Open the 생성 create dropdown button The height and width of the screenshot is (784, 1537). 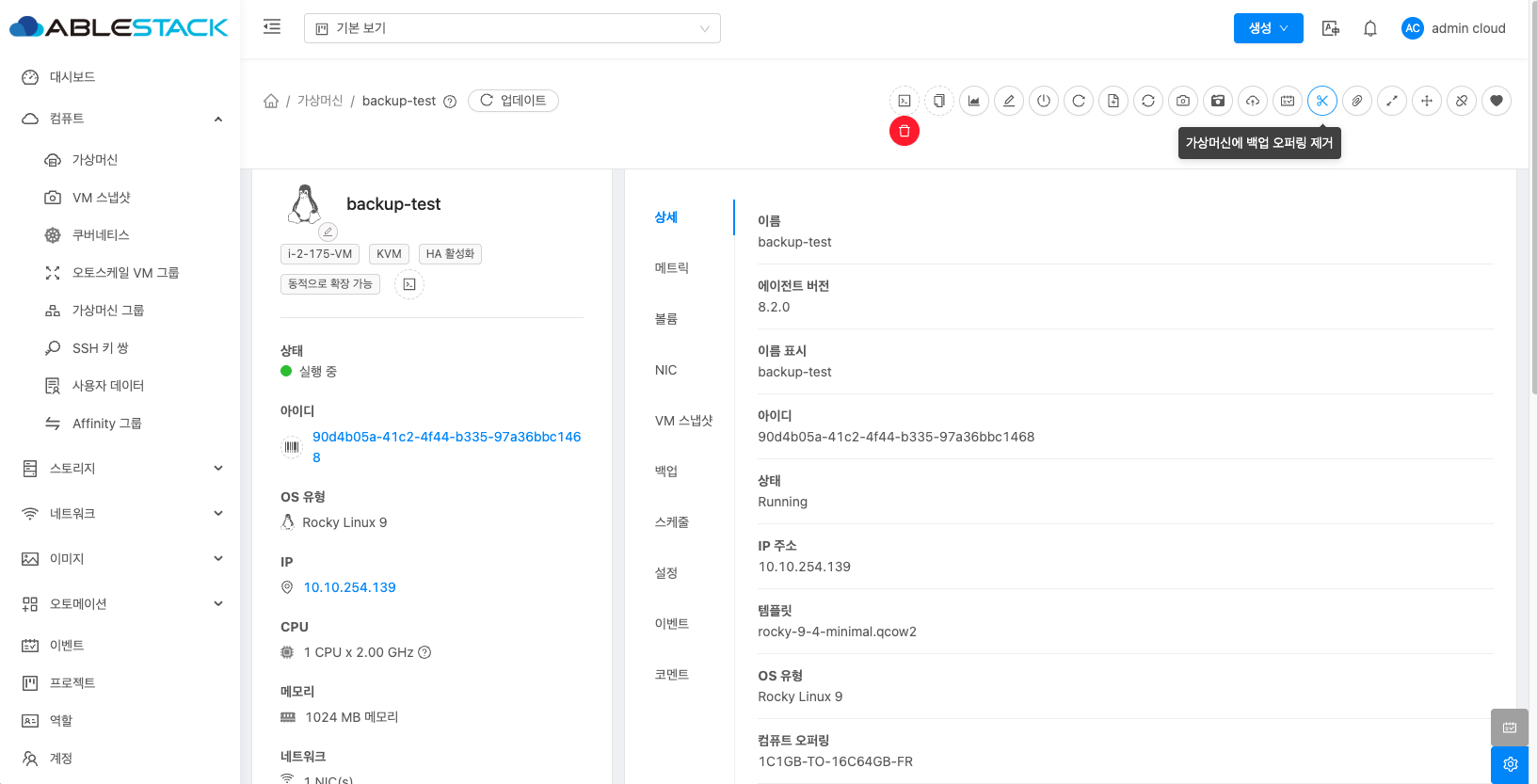1268,28
